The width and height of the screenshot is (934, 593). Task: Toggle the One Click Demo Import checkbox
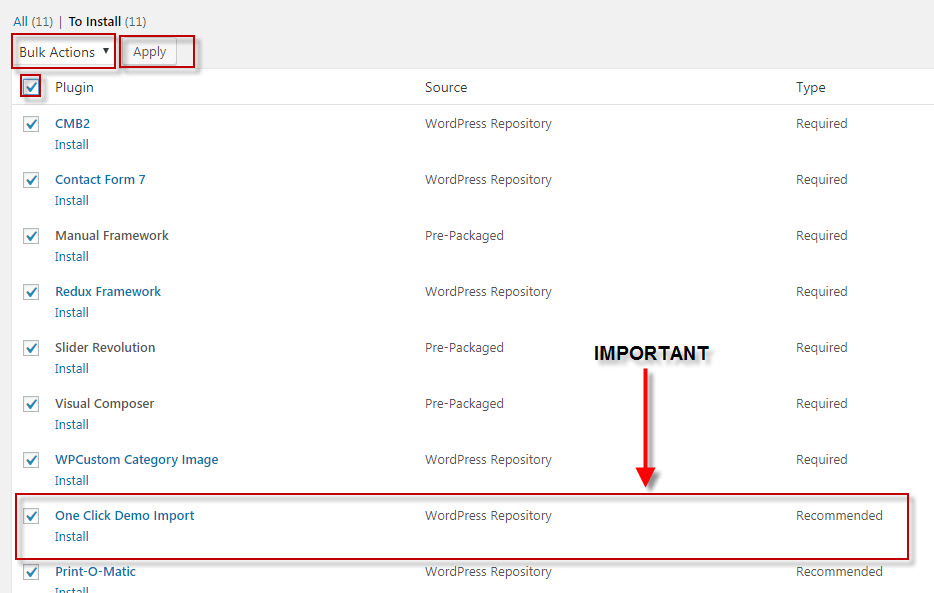(x=32, y=516)
